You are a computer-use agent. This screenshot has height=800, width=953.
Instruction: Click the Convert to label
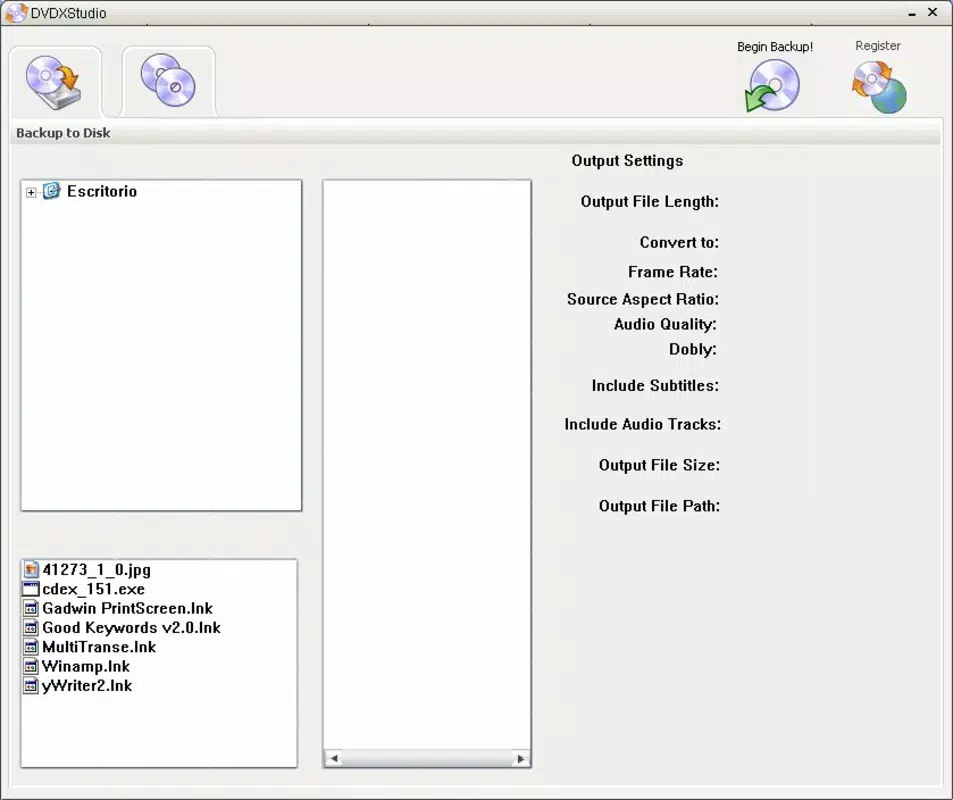pyautogui.click(x=679, y=243)
